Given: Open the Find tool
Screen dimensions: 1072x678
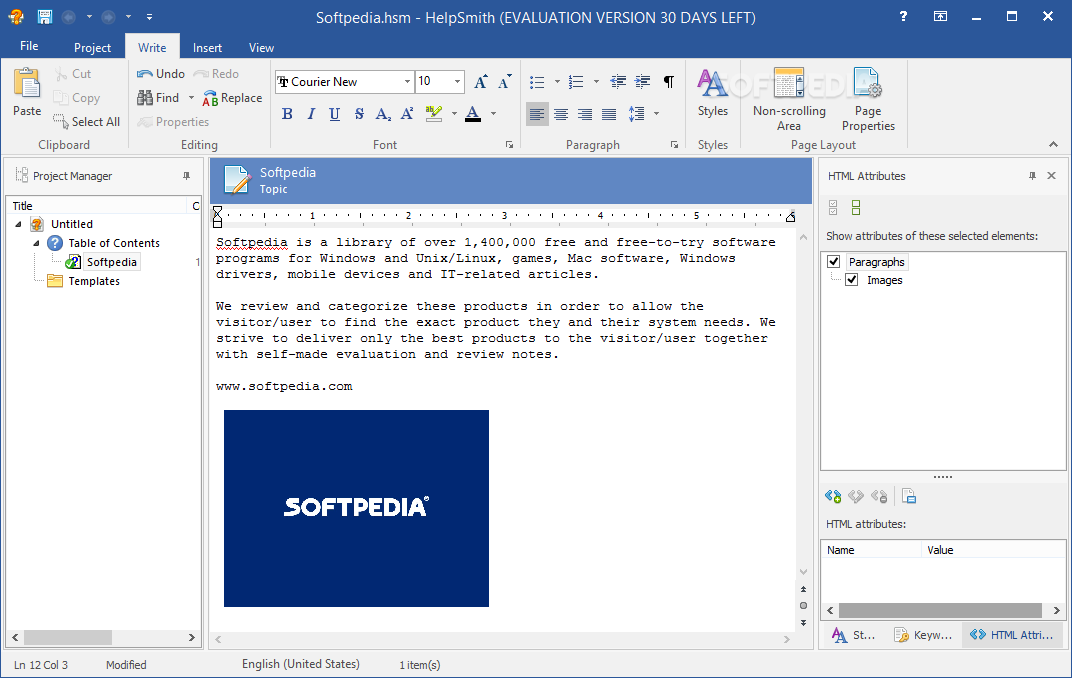Looking at the screenshot, I should [159, 98].
